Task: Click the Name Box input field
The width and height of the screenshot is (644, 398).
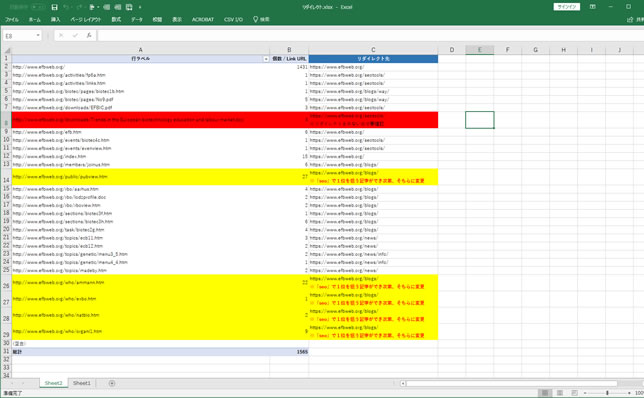Action: point(19,36)
